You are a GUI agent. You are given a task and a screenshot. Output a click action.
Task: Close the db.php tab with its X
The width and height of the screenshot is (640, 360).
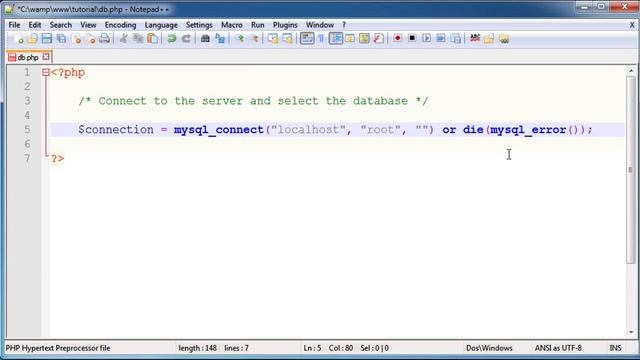(x=46, y=57)
